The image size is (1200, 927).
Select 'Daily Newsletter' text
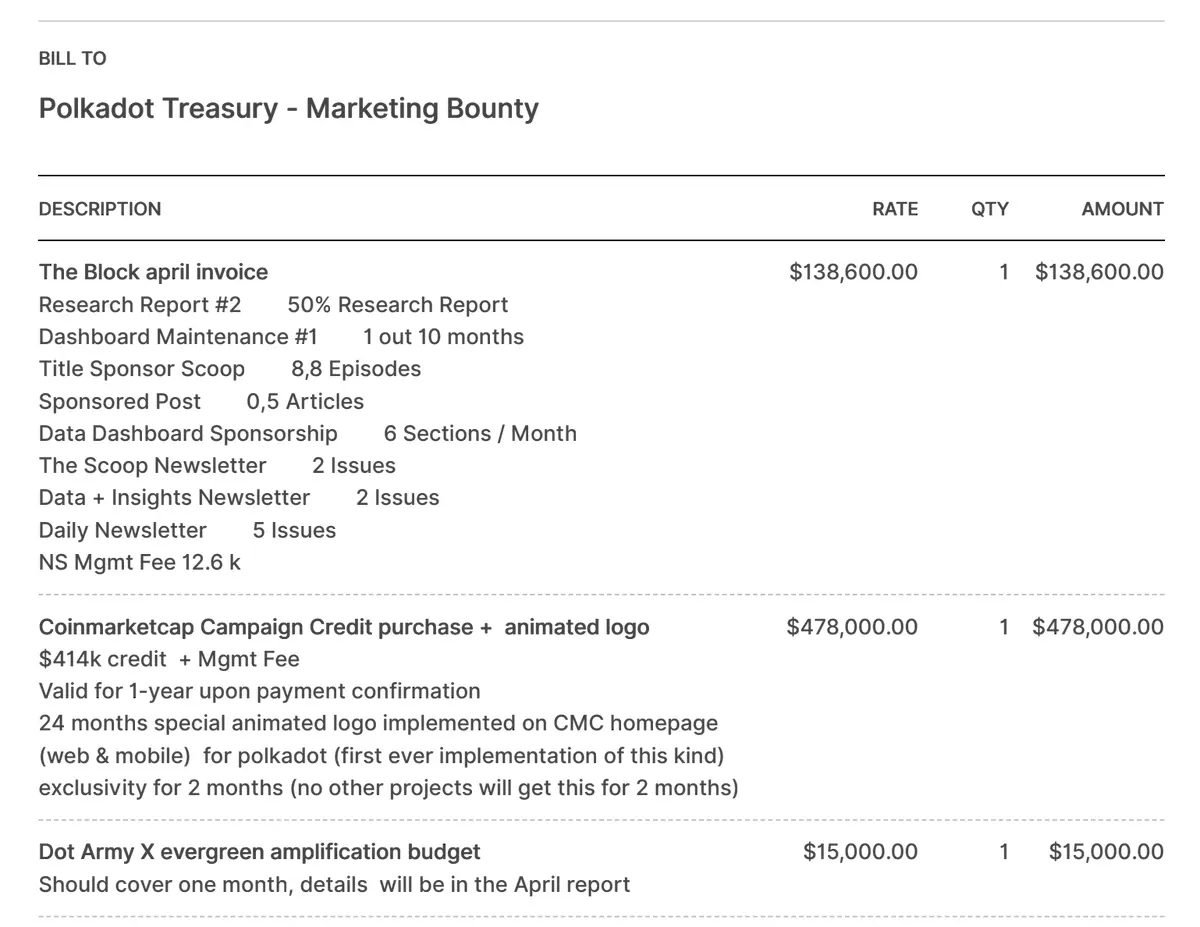122,530
